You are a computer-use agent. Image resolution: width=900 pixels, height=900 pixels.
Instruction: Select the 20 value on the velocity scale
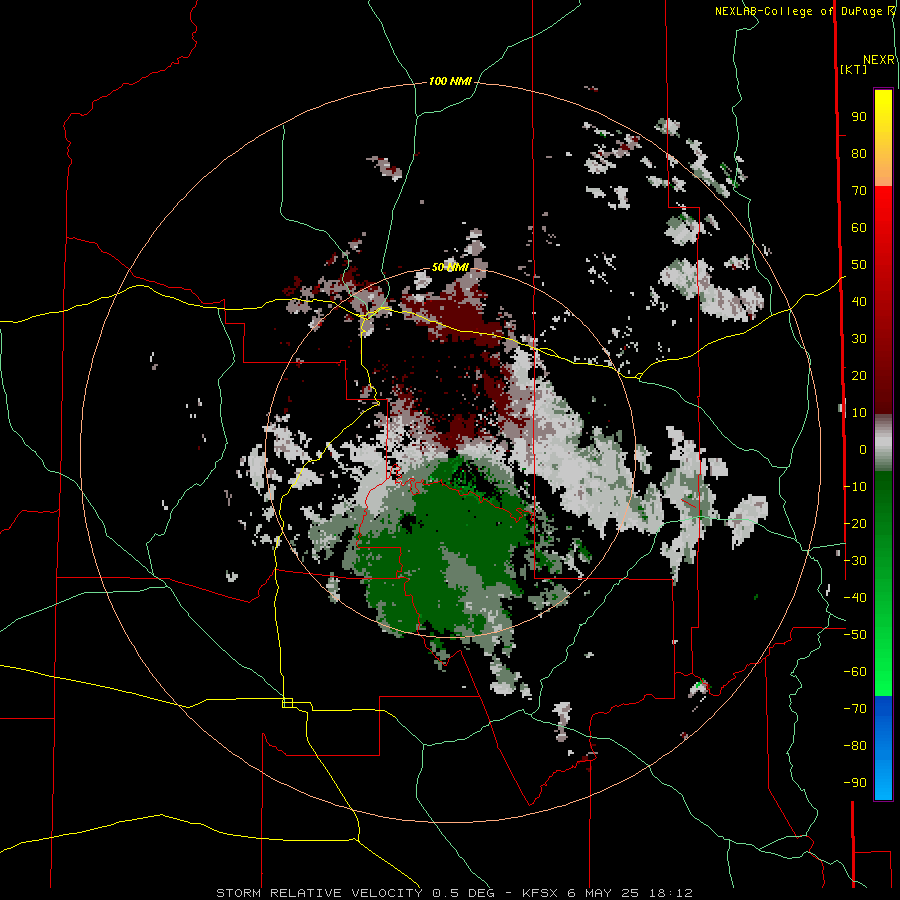(x=859, y=376)
